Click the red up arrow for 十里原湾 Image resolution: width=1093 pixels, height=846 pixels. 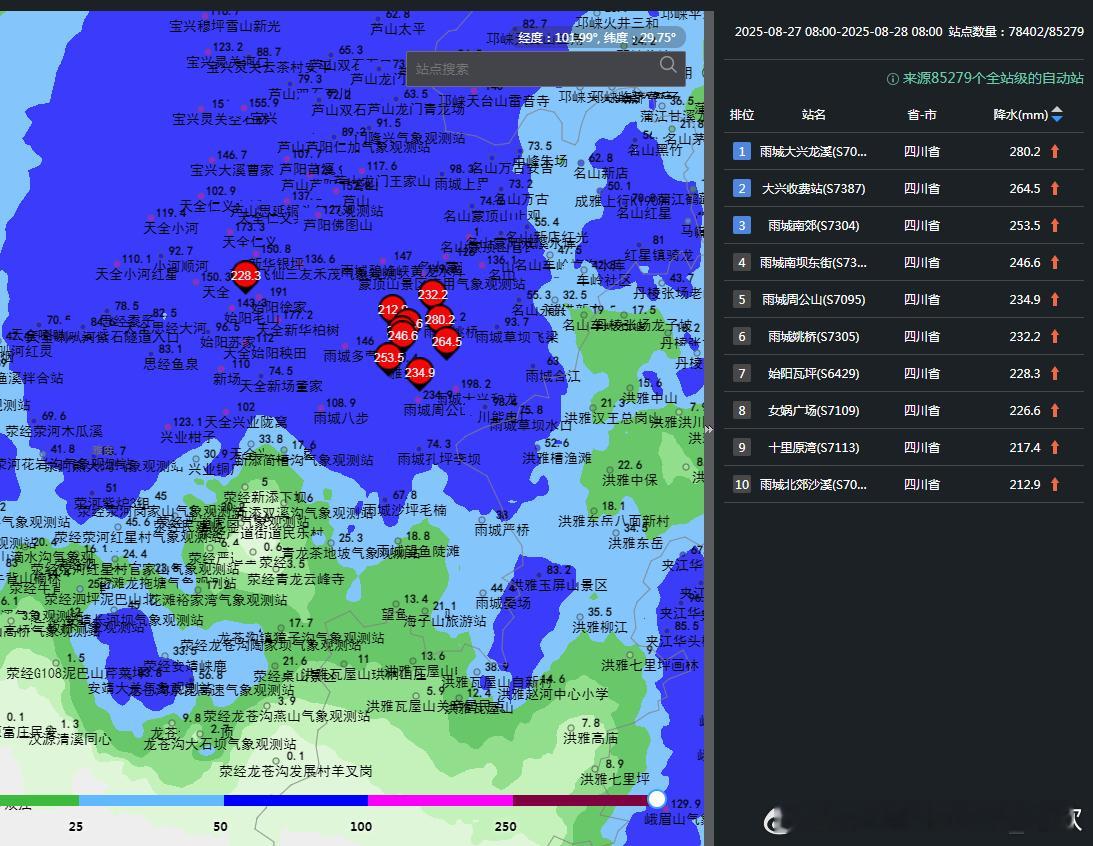click(x=1055, y=447)
